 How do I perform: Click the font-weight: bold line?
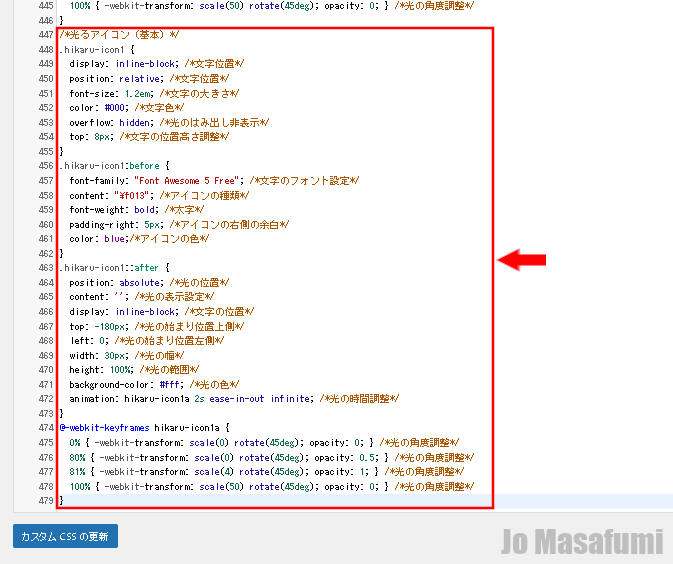(x=136, y=210)
